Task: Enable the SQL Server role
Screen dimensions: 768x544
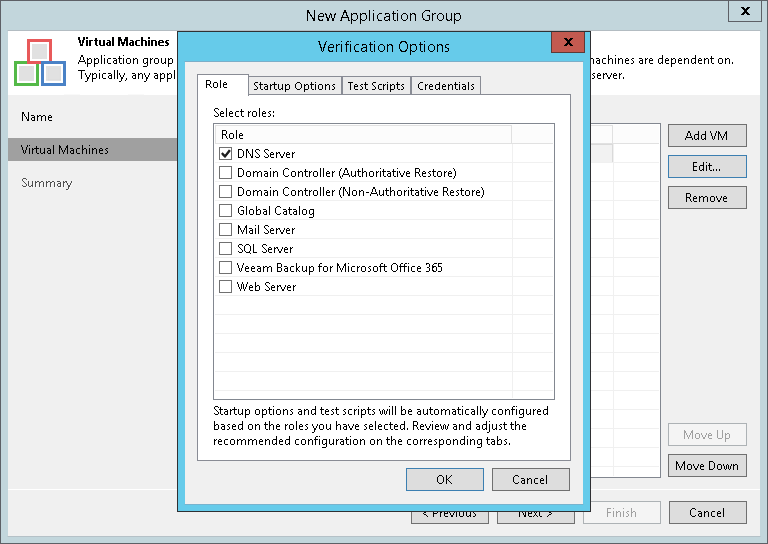Action: [x=225, y=249]
